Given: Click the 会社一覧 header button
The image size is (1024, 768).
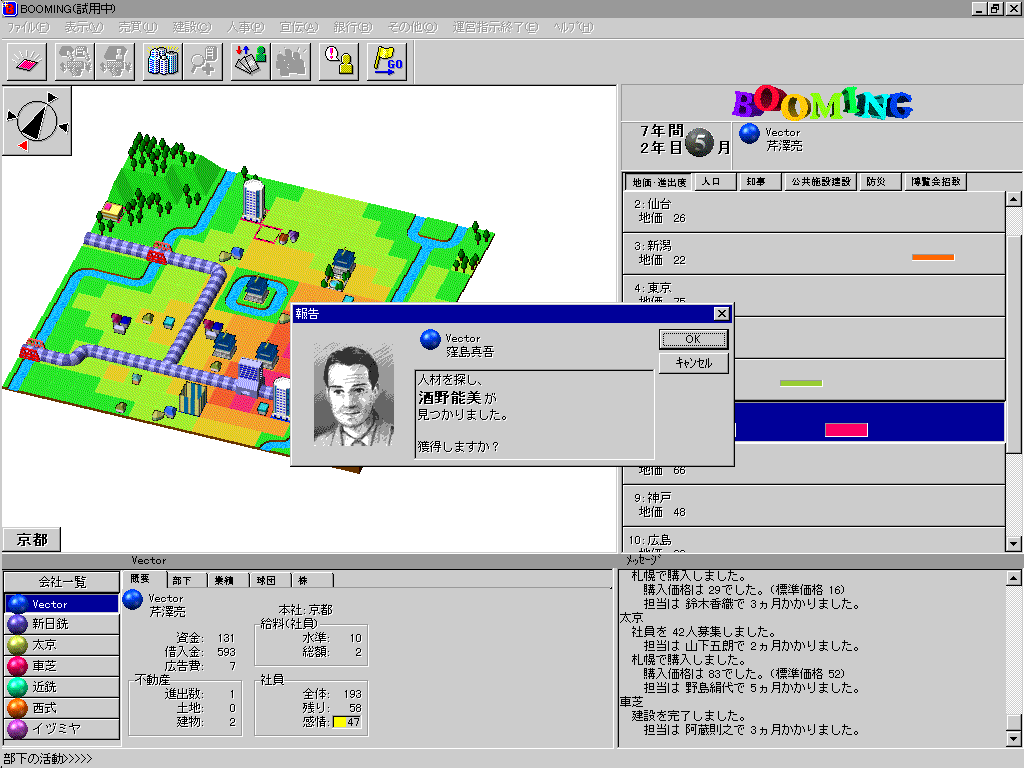Looking at the screenshot, I should [x=62, y=582].
